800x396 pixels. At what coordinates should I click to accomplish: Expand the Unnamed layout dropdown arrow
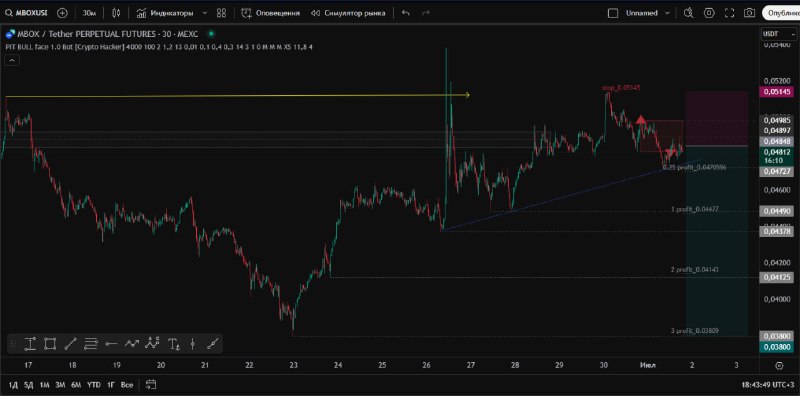[667, 13]
